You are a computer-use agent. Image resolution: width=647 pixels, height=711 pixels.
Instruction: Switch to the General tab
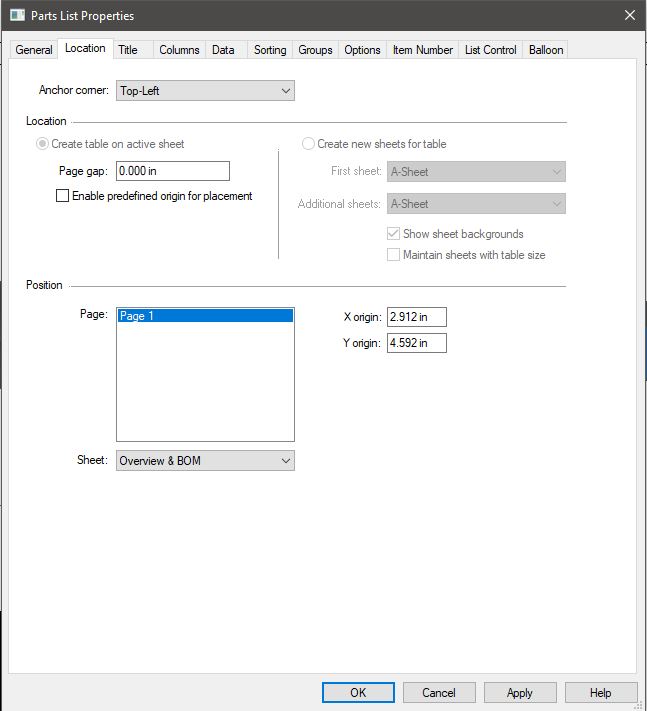(34, 50)
